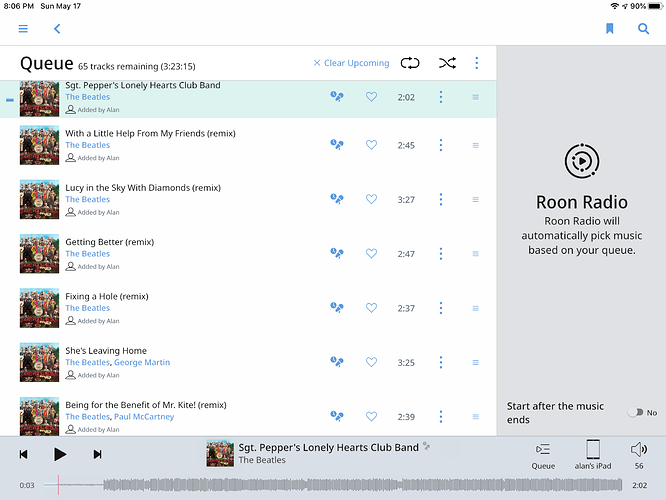
Task: Click reorder handle for Lucy in the Sky With Diamonds
Action: [476, 200]
